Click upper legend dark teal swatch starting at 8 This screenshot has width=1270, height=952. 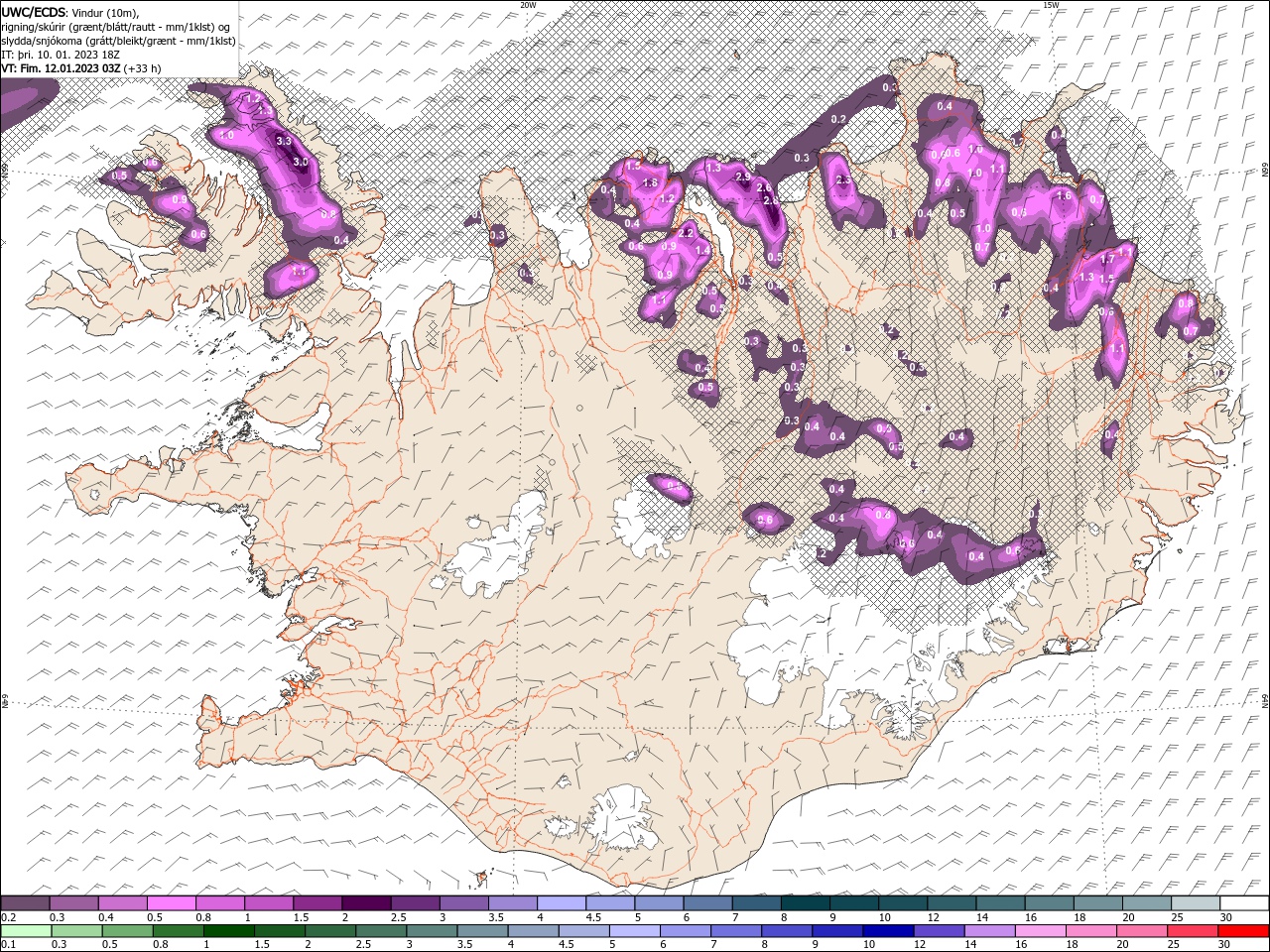[x=806, y=903]
